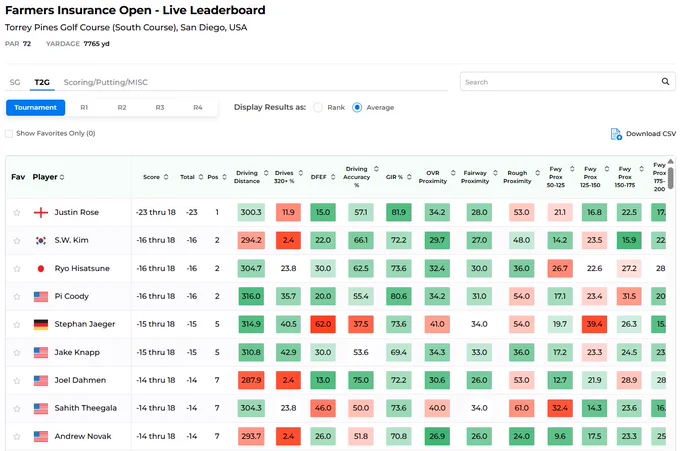Image resolution: width=680 pixels, height=451 pixels.
Task: Open Ryo Hisatsune player name
Action: [82, 268]
